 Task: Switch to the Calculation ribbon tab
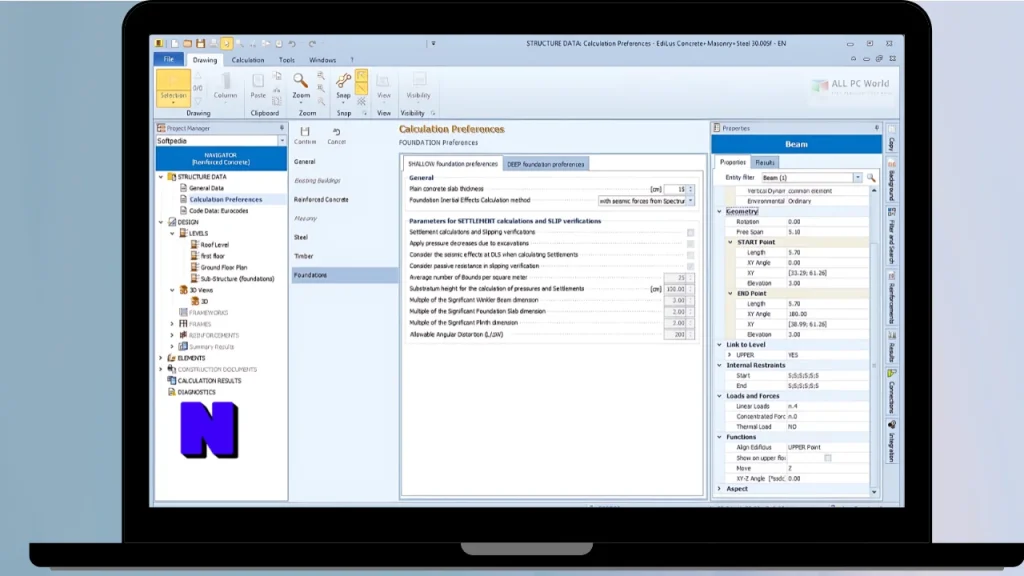pyautogui.click(x=248, y=60)
